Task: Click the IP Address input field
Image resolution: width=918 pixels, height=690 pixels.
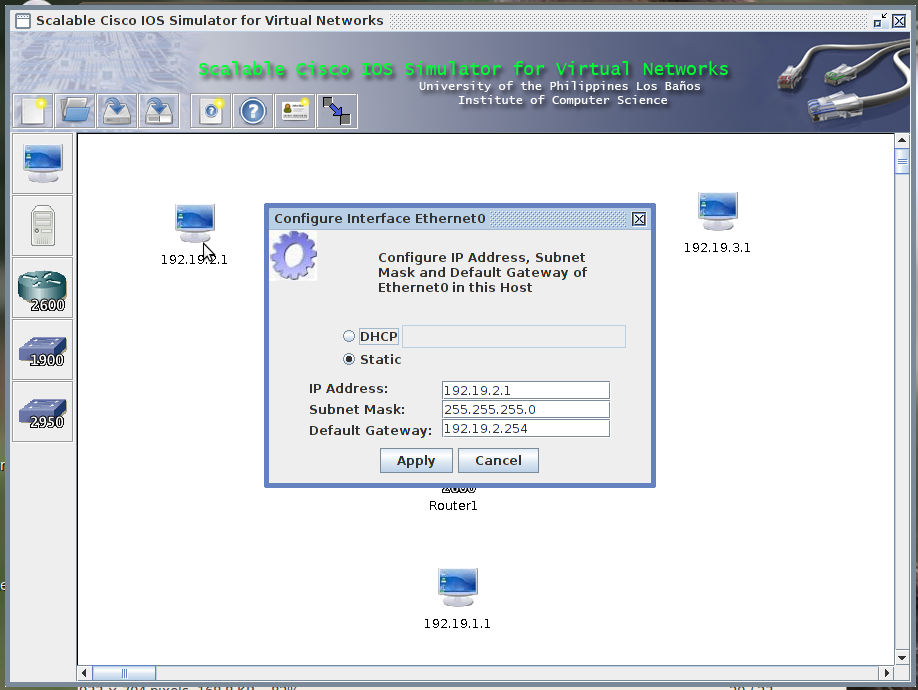Action: (x=526, y=390)
